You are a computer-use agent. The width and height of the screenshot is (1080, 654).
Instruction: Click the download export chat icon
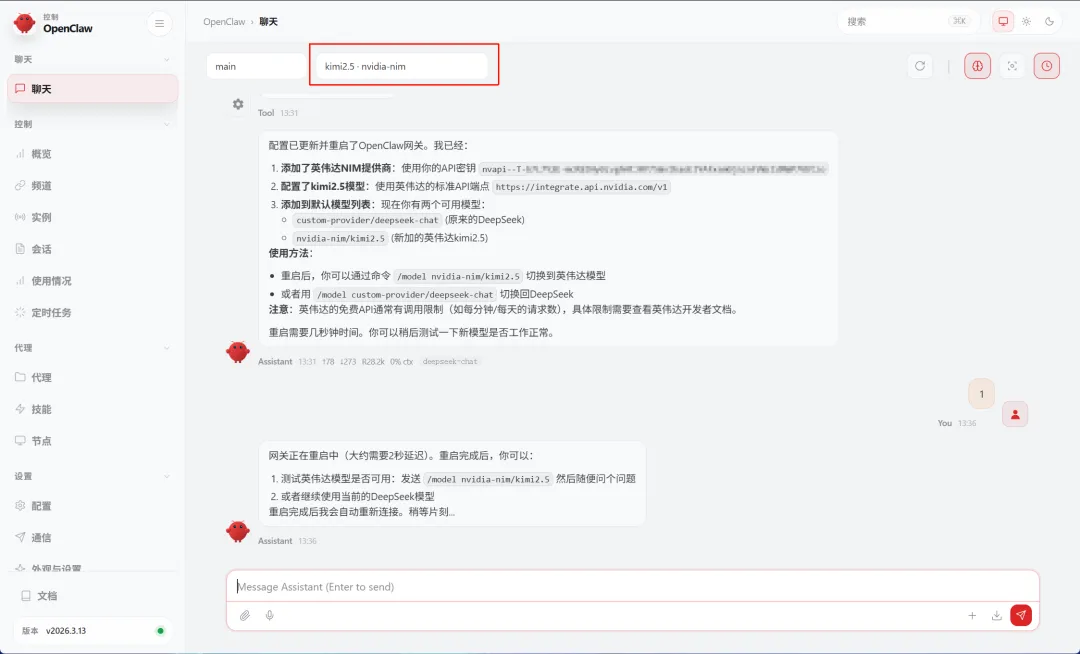pyautogui.click(x=996, y=615)
